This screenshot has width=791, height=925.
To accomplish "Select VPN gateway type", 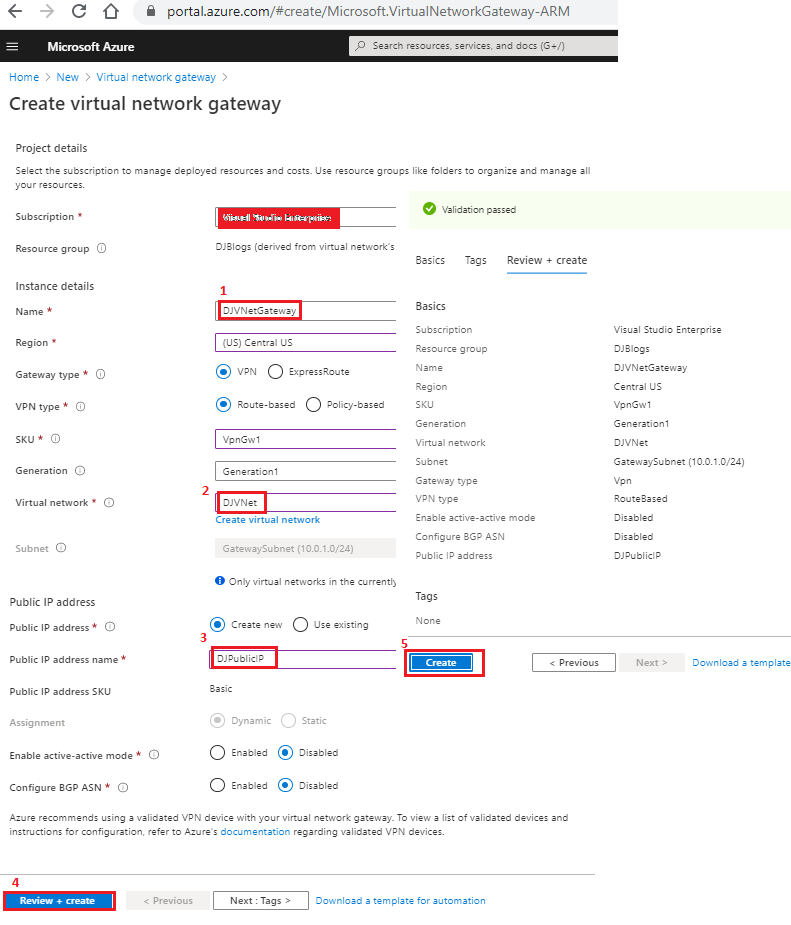I will pyautogui.click(x=224, y=372).
